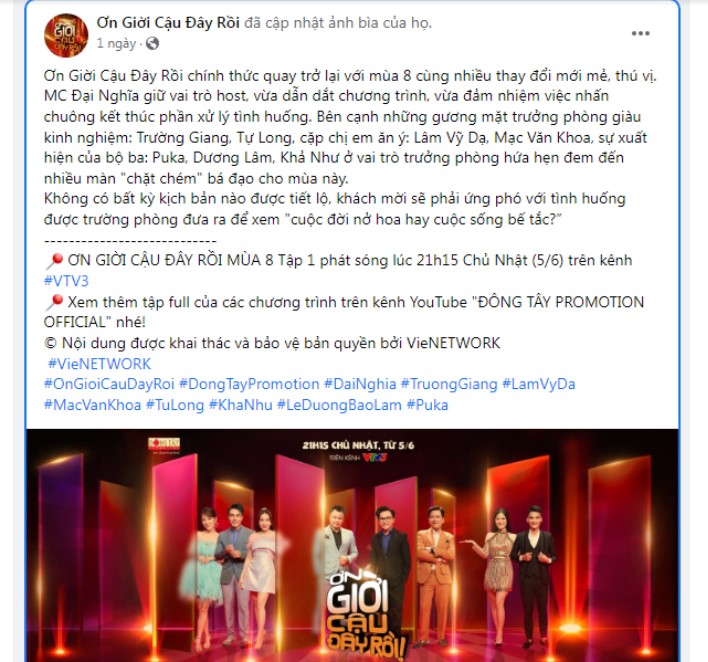
Task: Click the Ơn Giời Cậu Đây Rồi profile avatar
Action: (66, 35)
